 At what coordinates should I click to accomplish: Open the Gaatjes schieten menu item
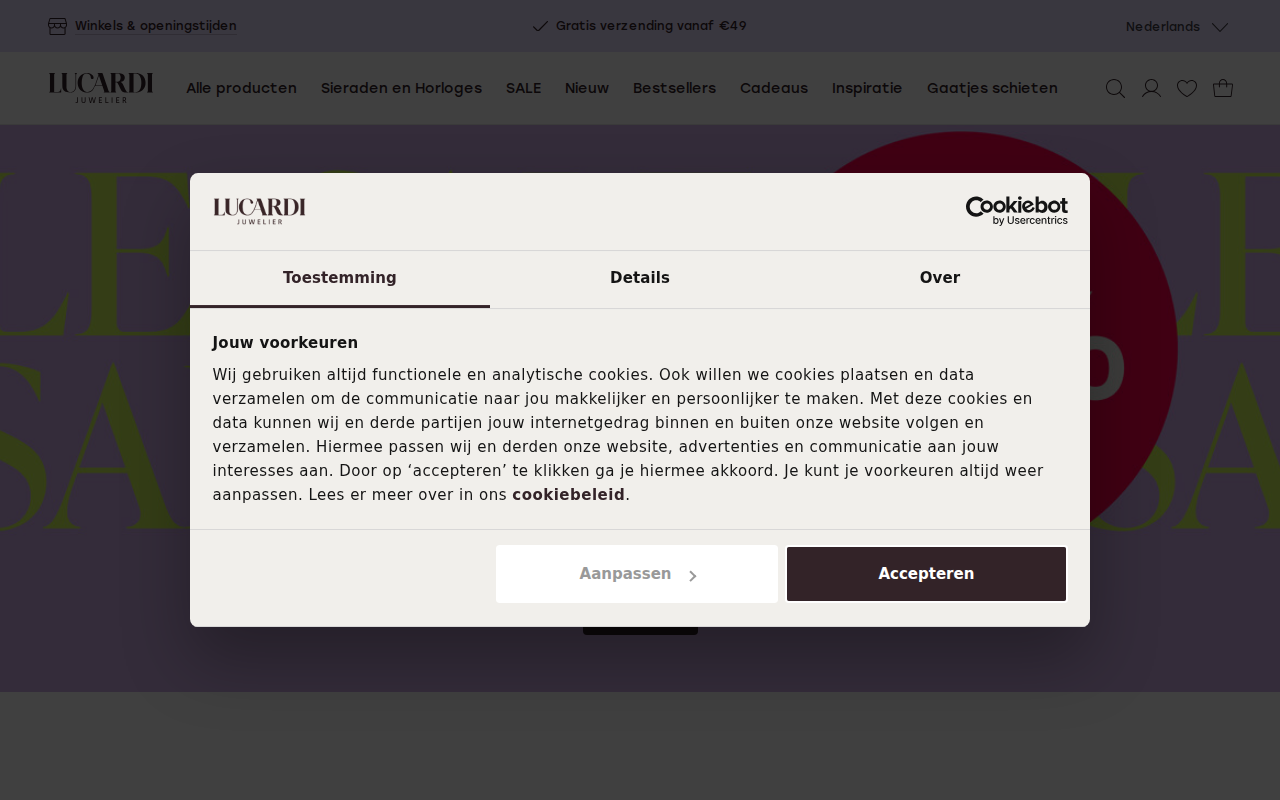pyautogui.click(x=992, y=88)
